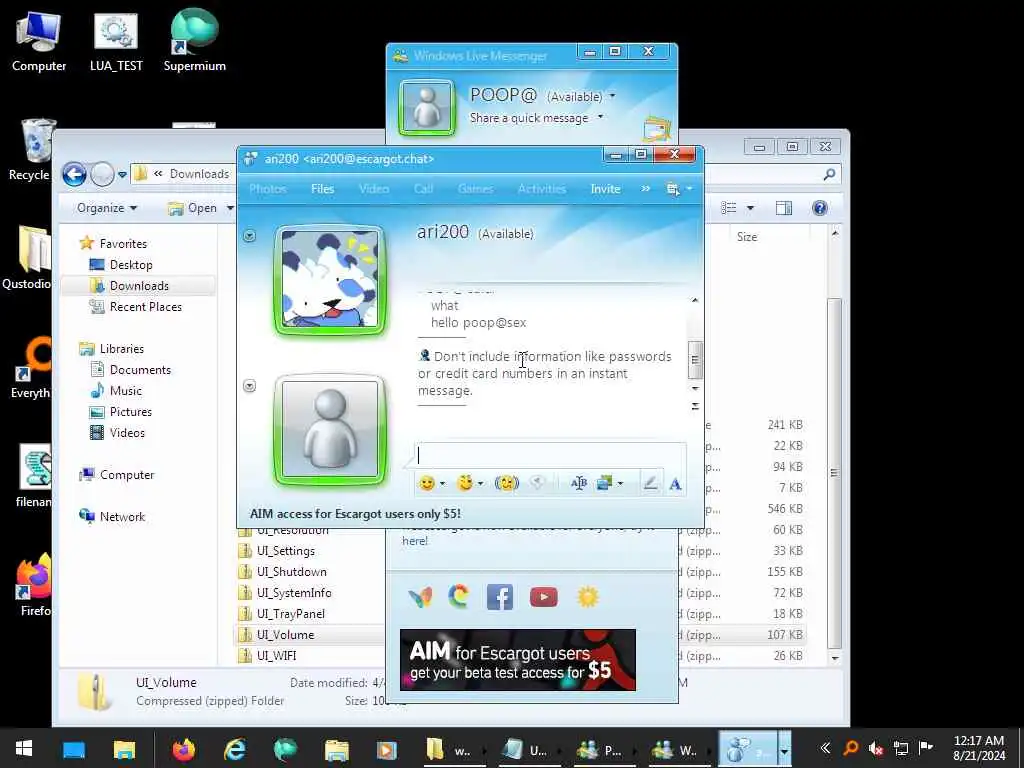The height and width of the screenshot is (768, 1024).
Task: Open the change font AB icon
Action: 579,483
